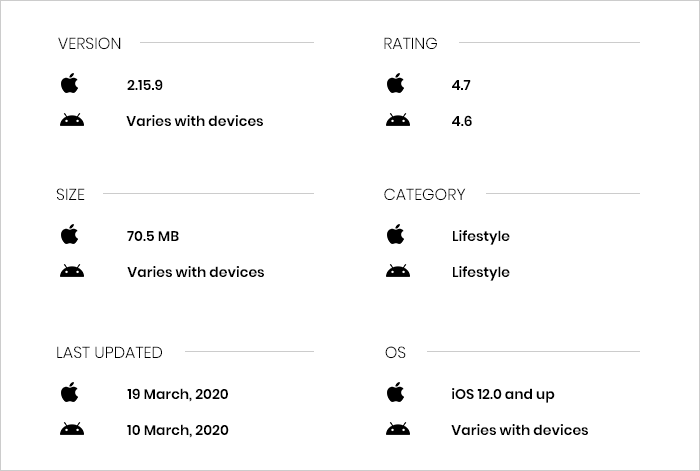700x471 pixels.
Task: Click the RATING section heading
Action: 410,44
